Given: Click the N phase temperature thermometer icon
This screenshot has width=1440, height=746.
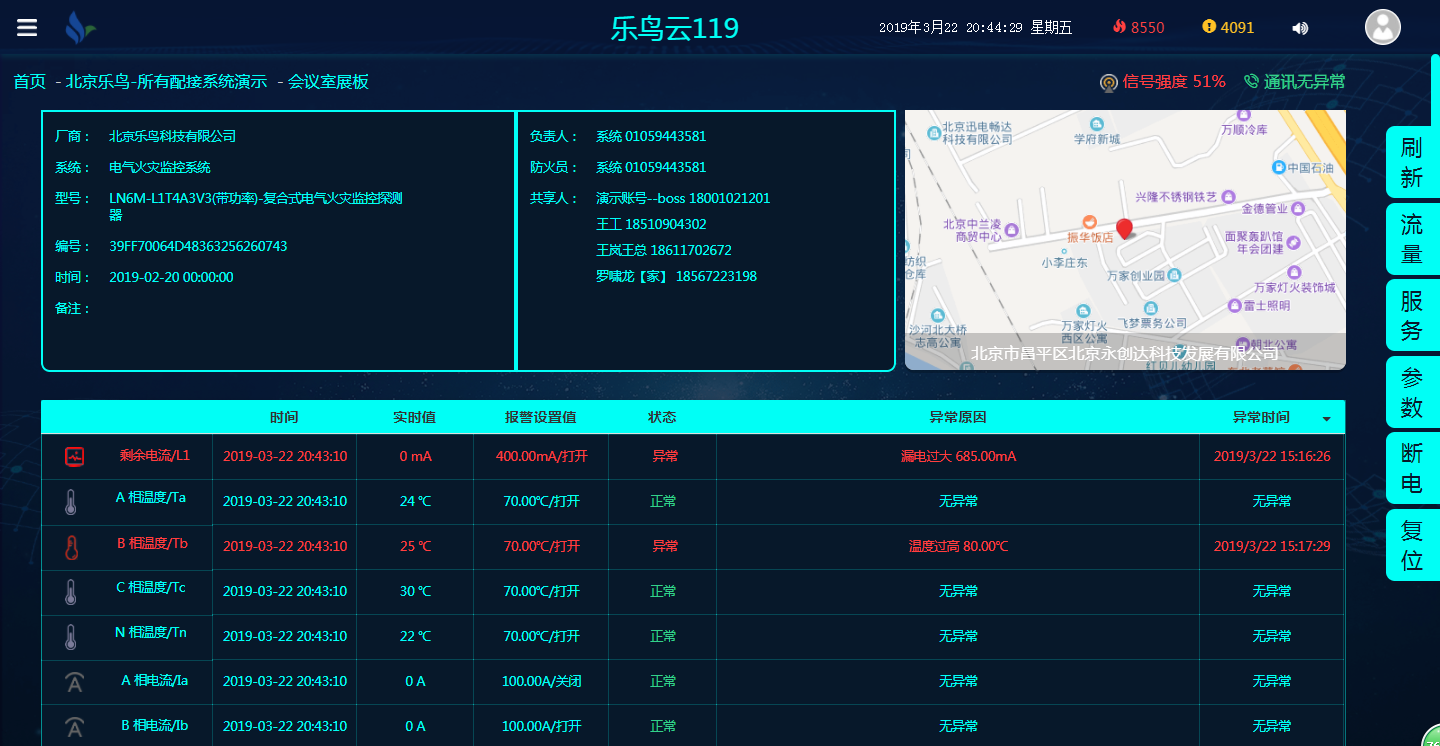Looking at the screenshot, I should click(x=71, y=637).
